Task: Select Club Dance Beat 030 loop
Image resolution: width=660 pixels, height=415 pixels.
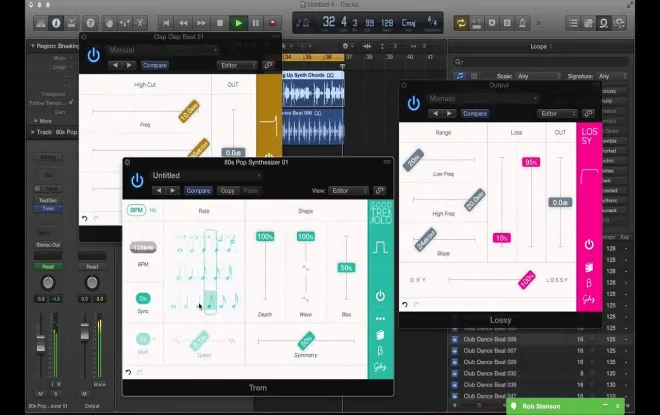Action: tap(490, 373)
